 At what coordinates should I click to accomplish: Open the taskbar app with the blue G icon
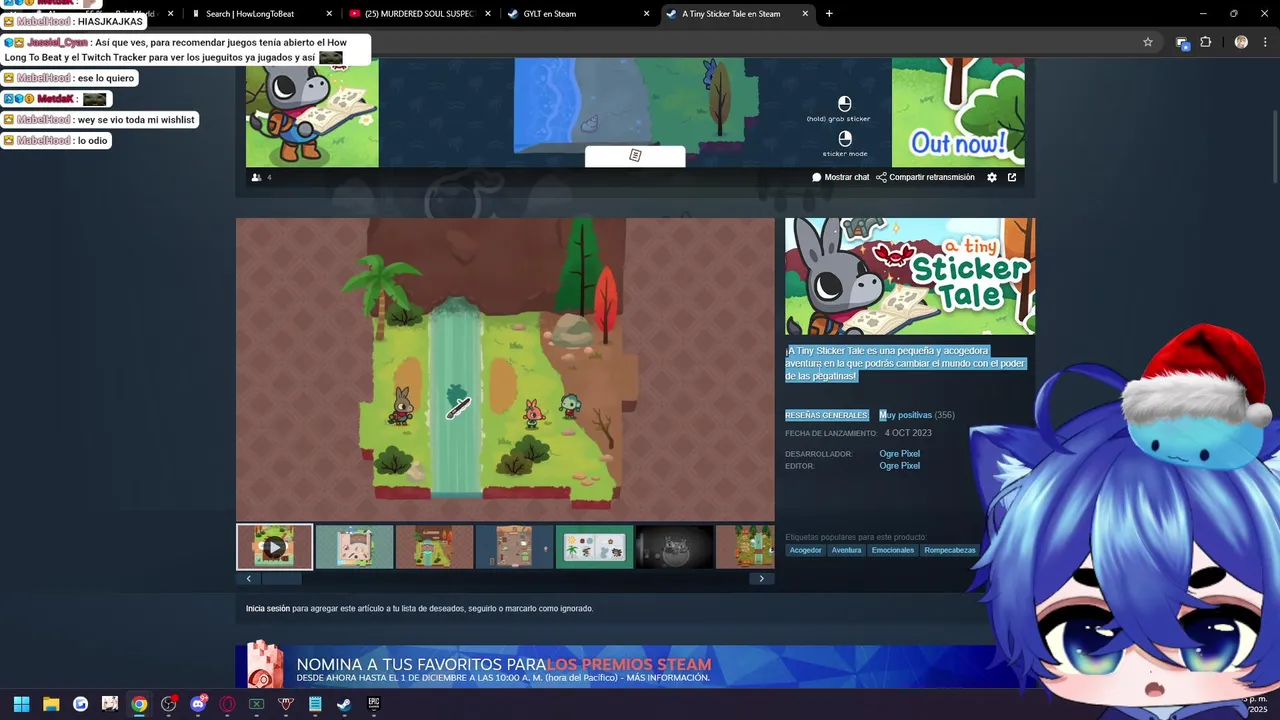[x=80, y=704]
